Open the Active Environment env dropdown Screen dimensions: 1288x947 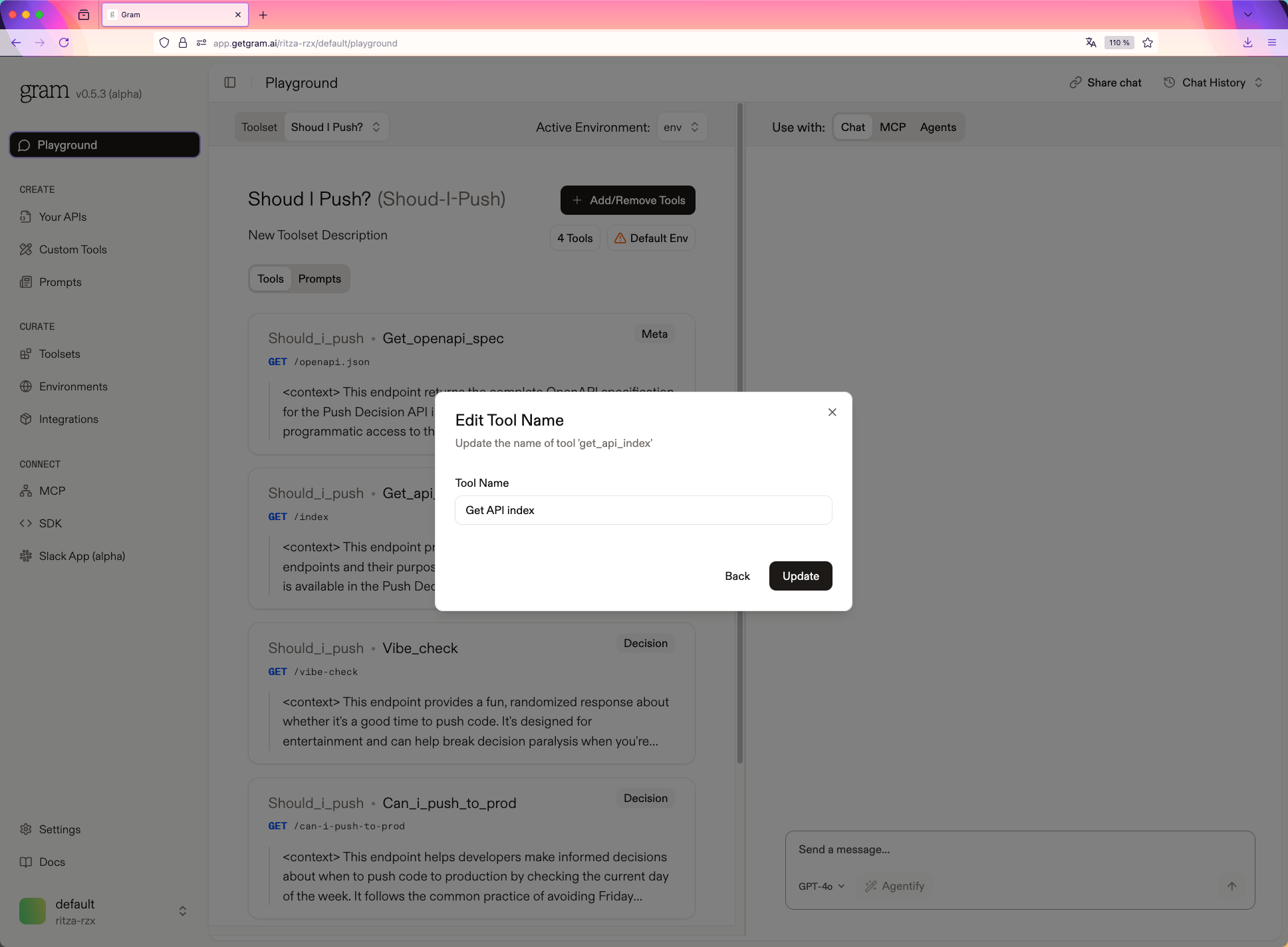682,127
